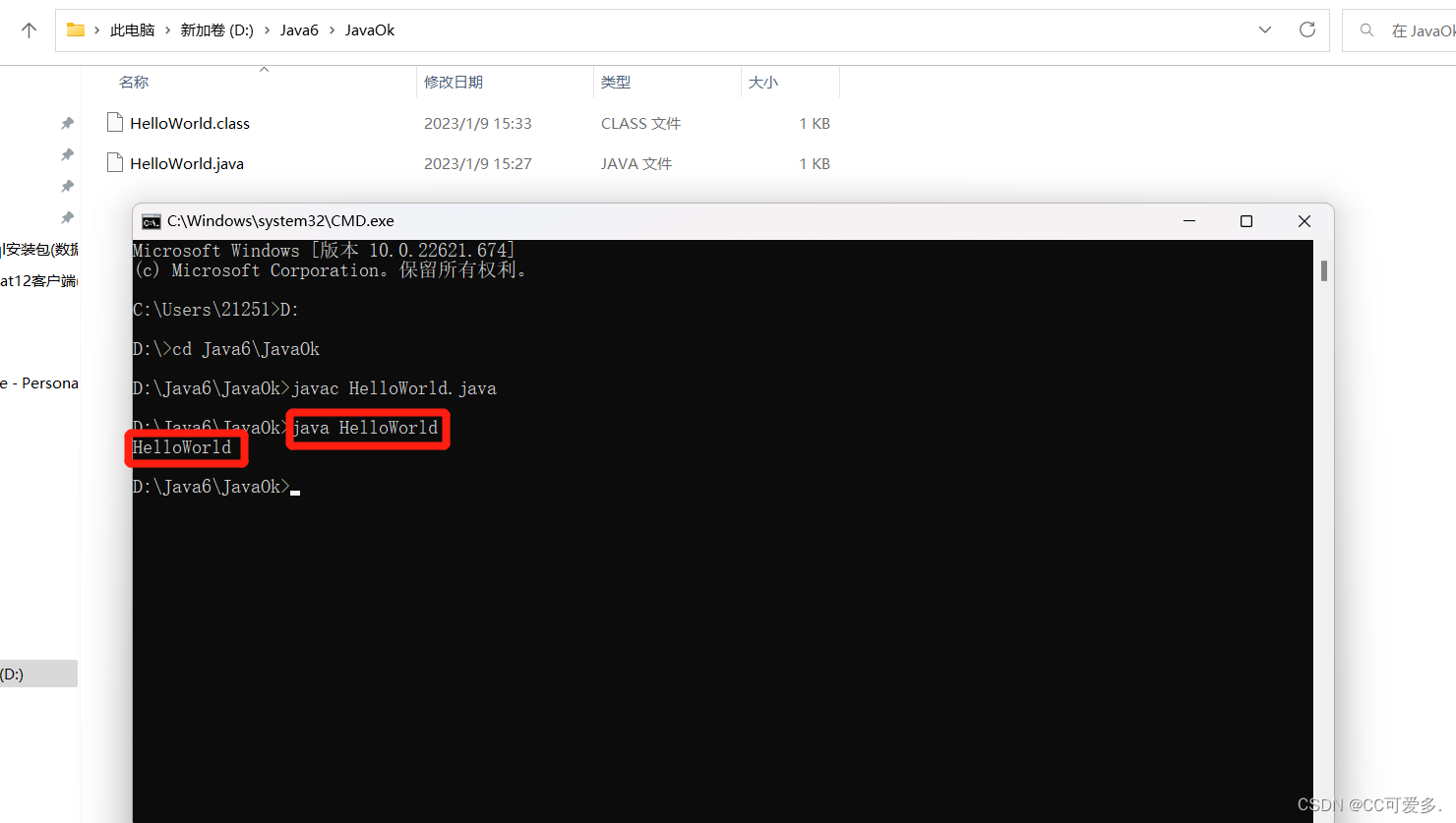The height and width of the screenshot is (823, 1456).
Task: Click the CMD.exe icon in console title bar
Action: coord(151,220)
